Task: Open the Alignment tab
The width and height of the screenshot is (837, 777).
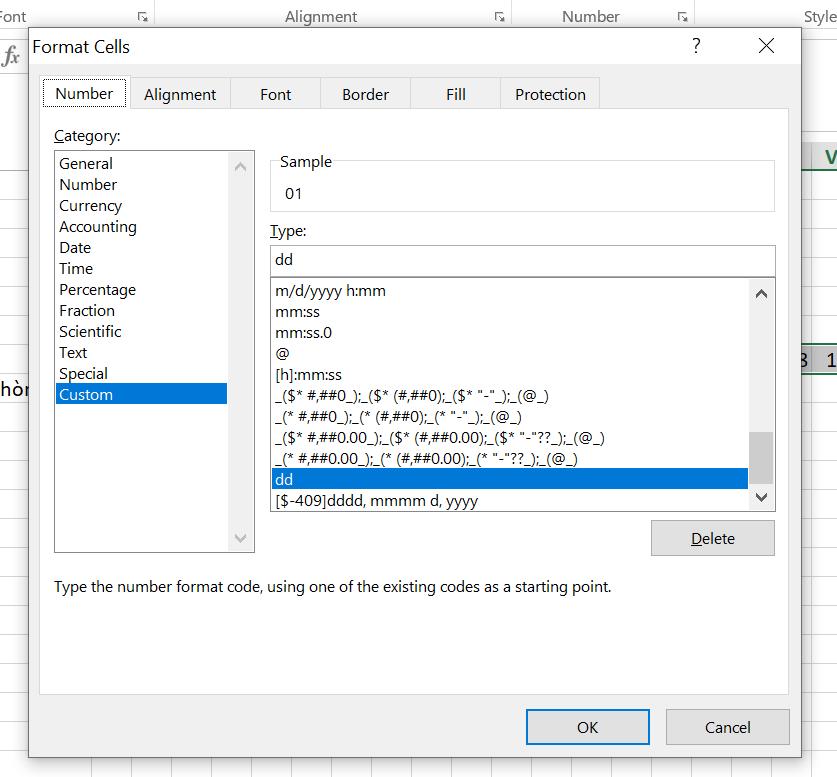Action: (x=180, y=94)
